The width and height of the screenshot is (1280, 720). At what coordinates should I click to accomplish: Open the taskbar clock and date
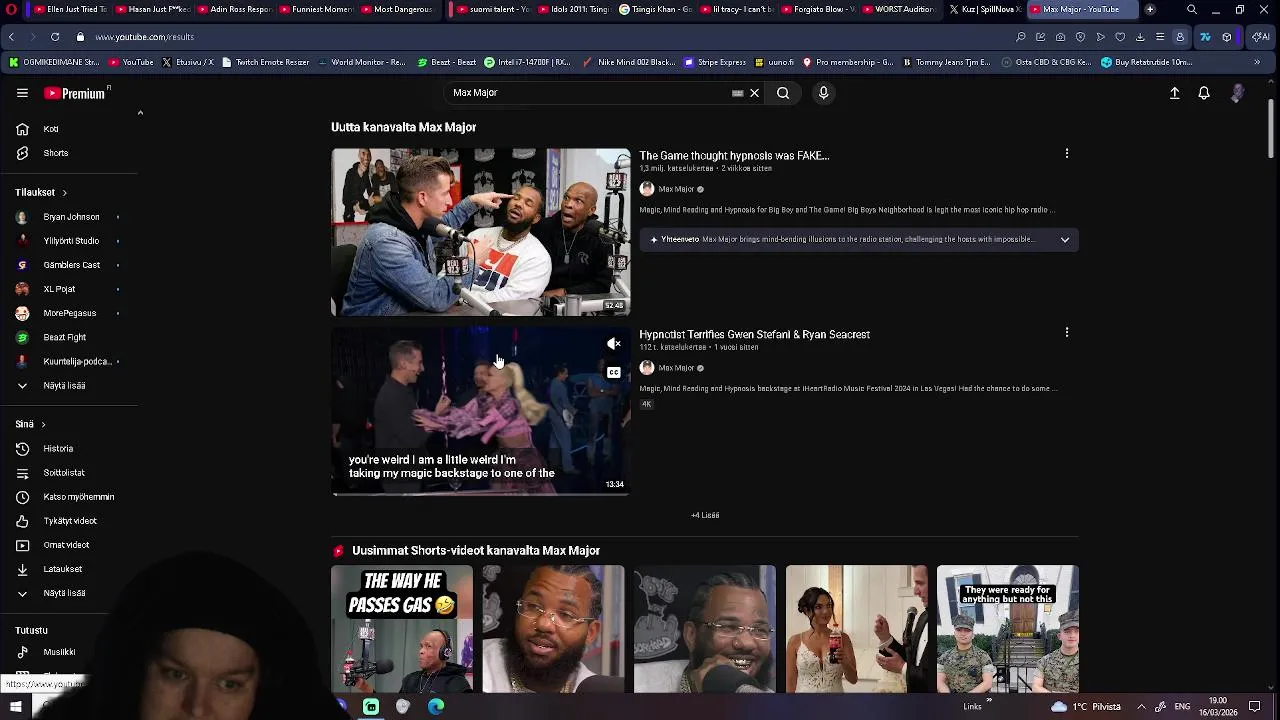(x=1218, y=706)
